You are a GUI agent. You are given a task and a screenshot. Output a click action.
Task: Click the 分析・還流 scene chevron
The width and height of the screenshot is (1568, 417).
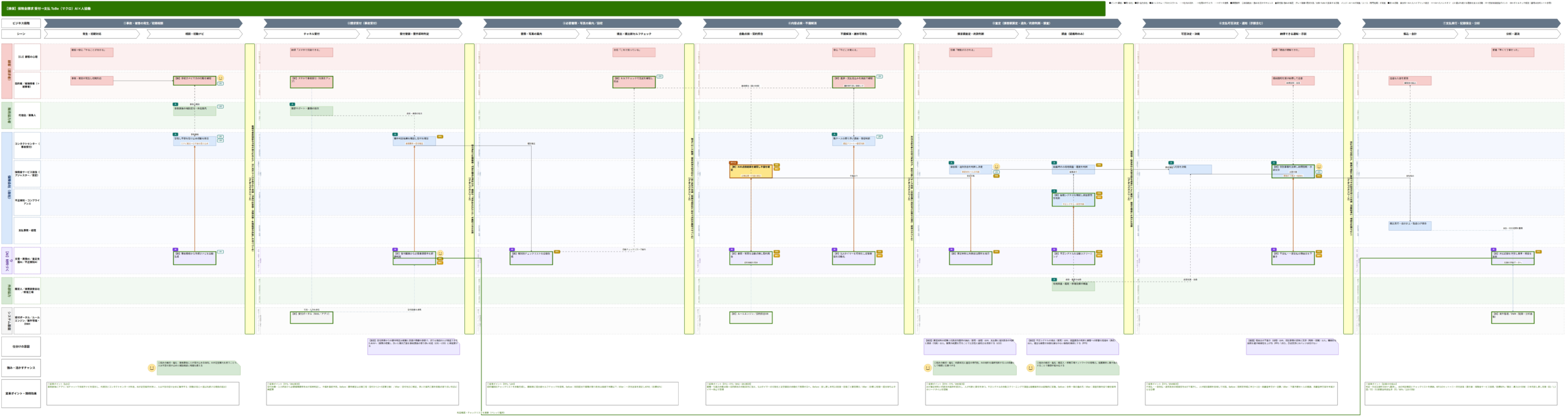(1512, 34)
